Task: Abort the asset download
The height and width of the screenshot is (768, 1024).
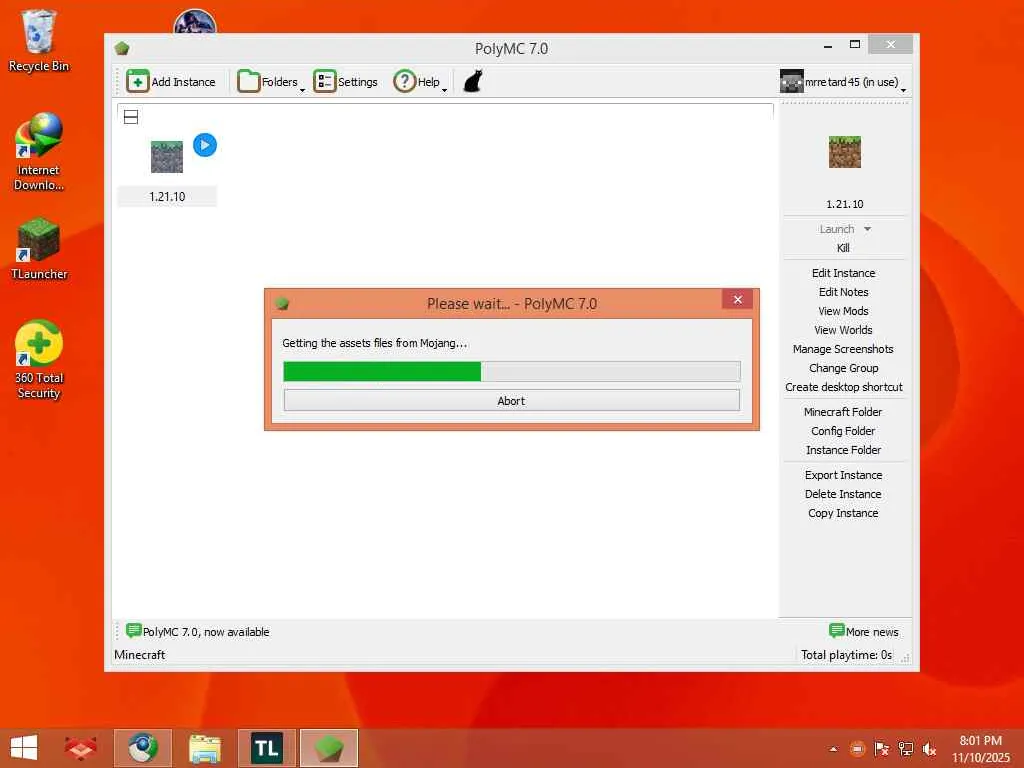Action: [x=511, y=400]
